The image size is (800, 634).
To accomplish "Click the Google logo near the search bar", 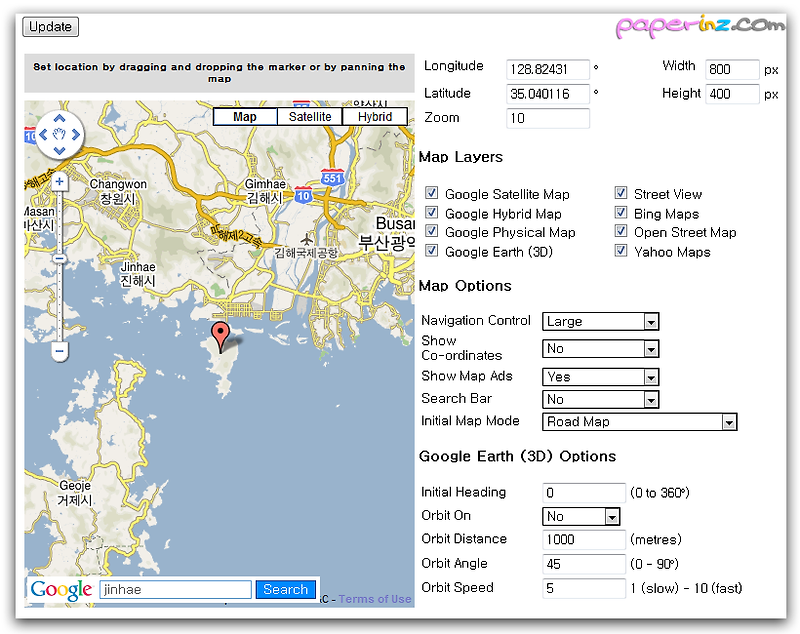I will (x=61, y=590).
